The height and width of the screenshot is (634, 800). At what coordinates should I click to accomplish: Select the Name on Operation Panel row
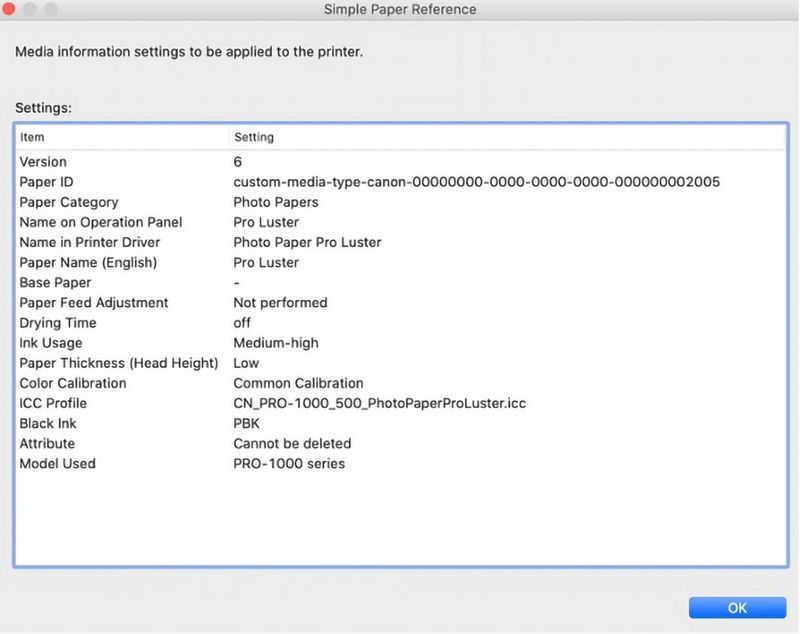(100, 222)
